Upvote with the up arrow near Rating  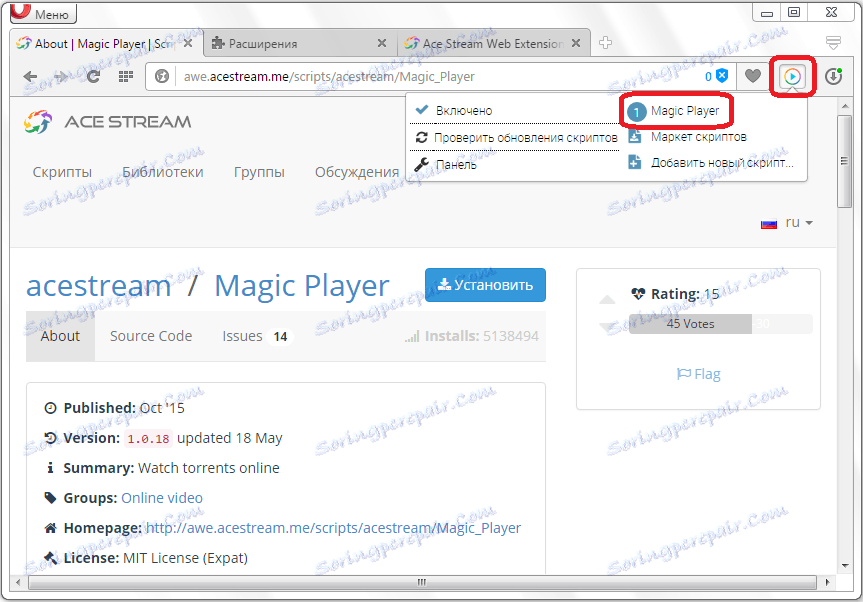[607, 299]
